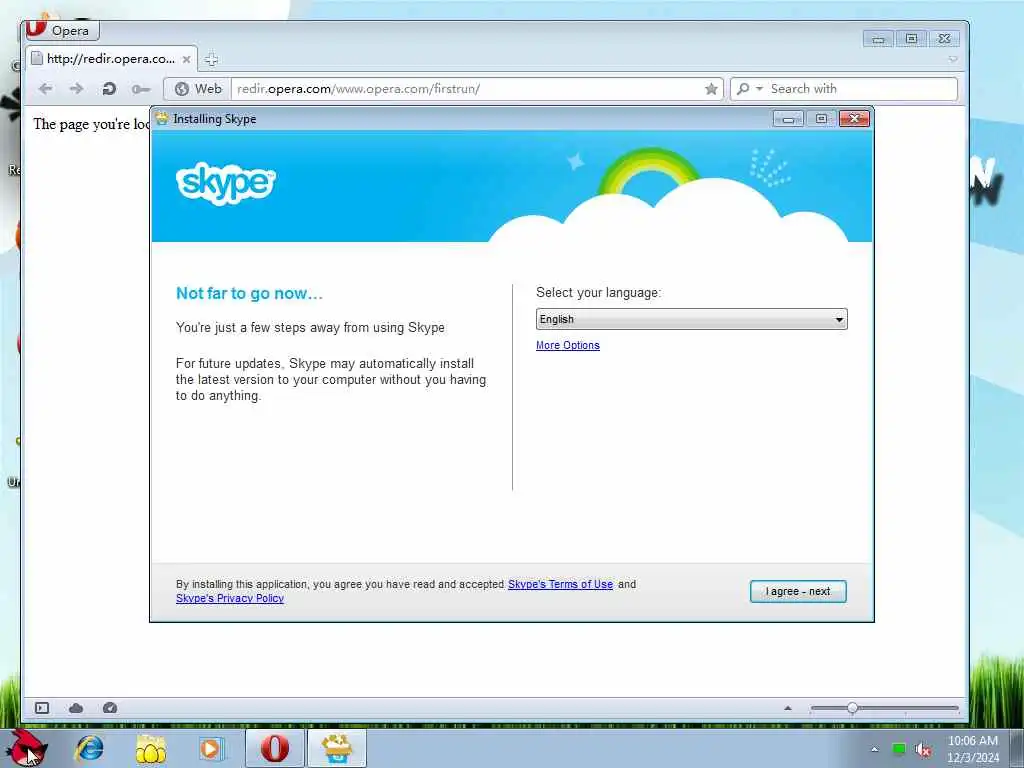
Task: Open a new tab with plus button
Action: (211, 59)
